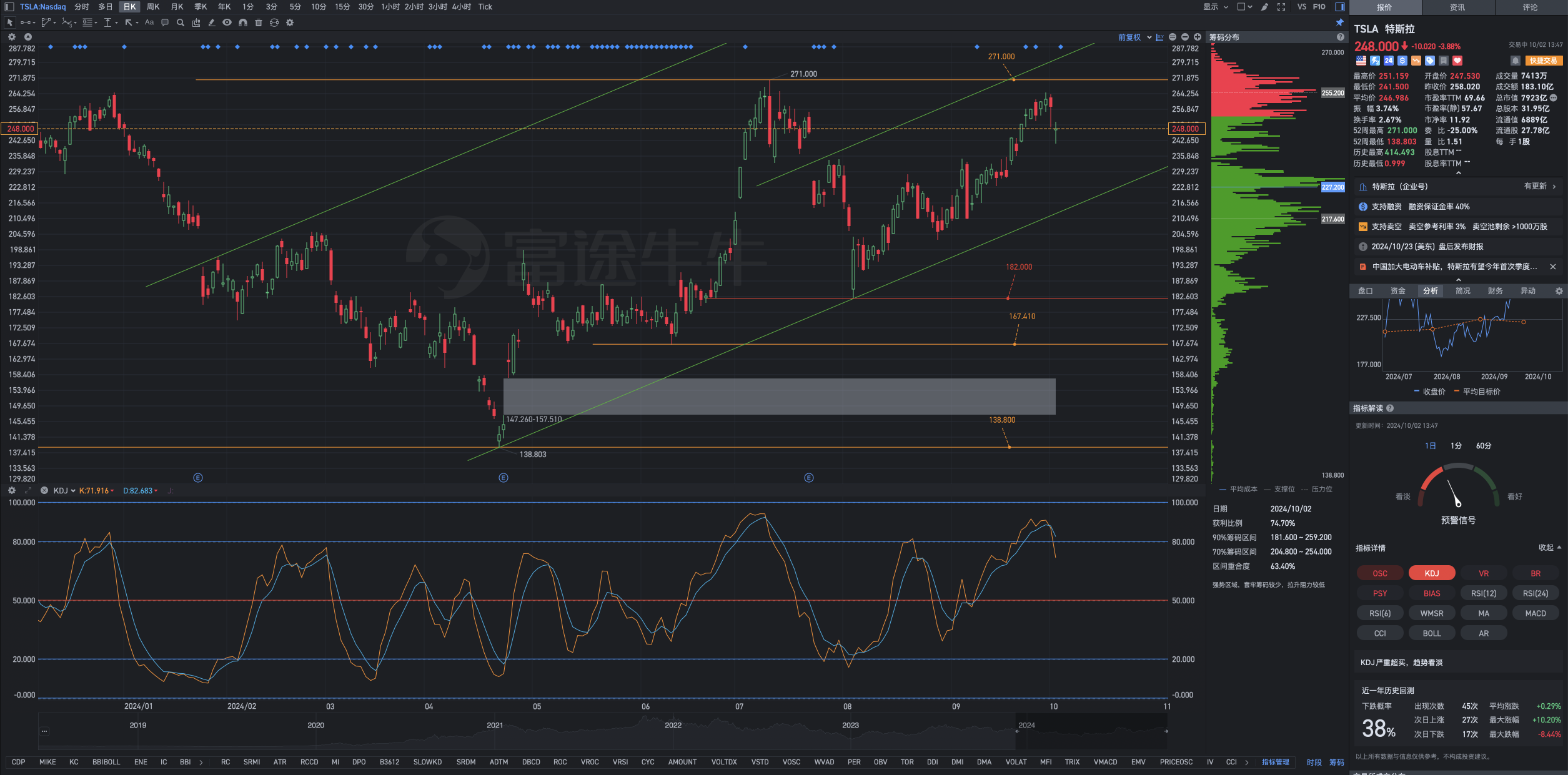Open the KDJ indicator dropdown
Screen dimensions: 1568x775
pyautogui.click(x=64, y=491)
